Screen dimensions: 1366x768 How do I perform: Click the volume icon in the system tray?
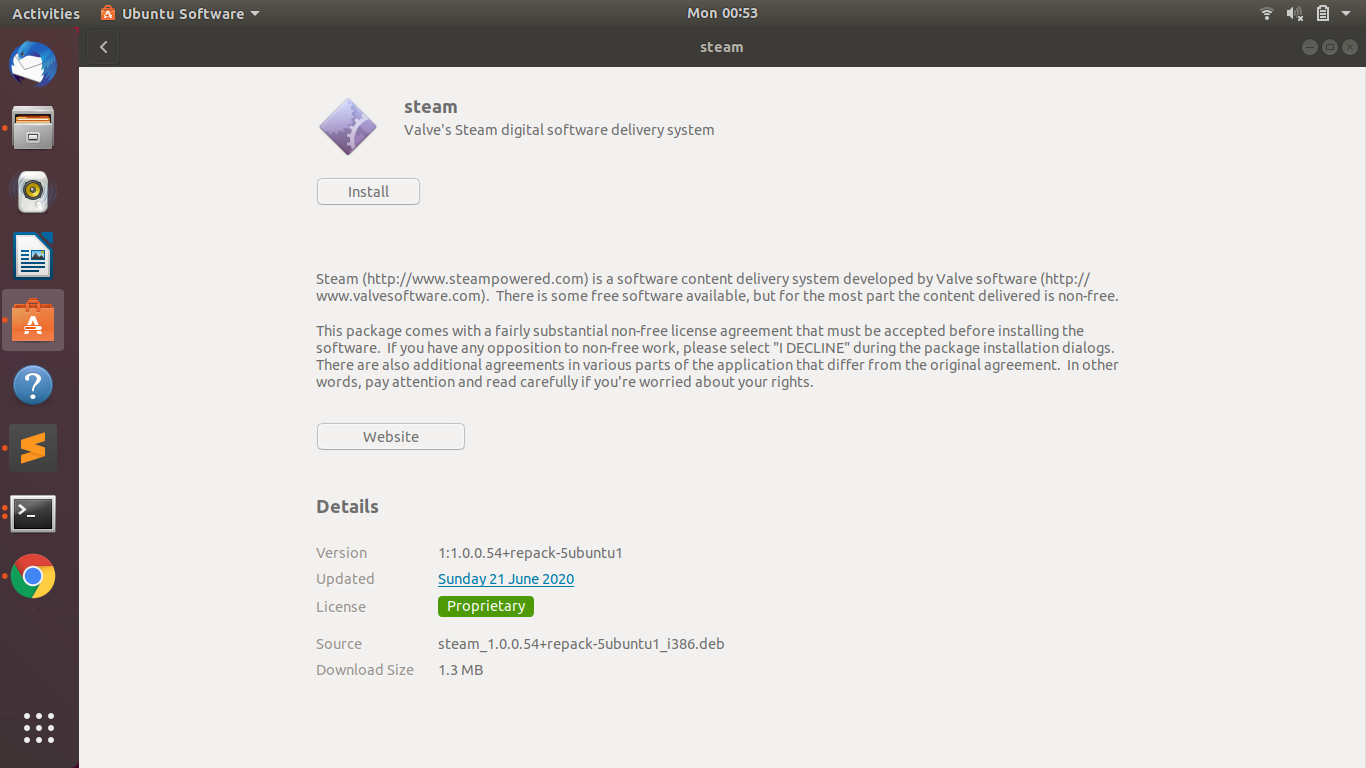point(1294,13)
